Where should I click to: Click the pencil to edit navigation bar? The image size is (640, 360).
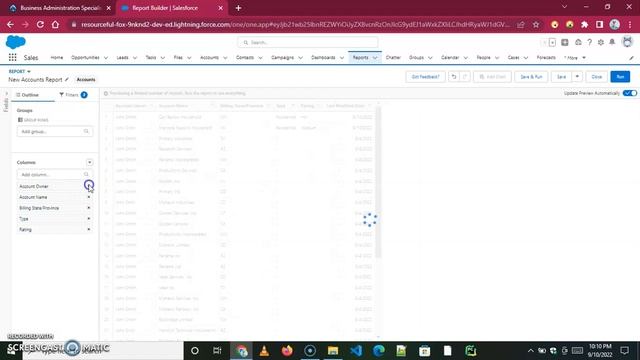click(631, 58)
